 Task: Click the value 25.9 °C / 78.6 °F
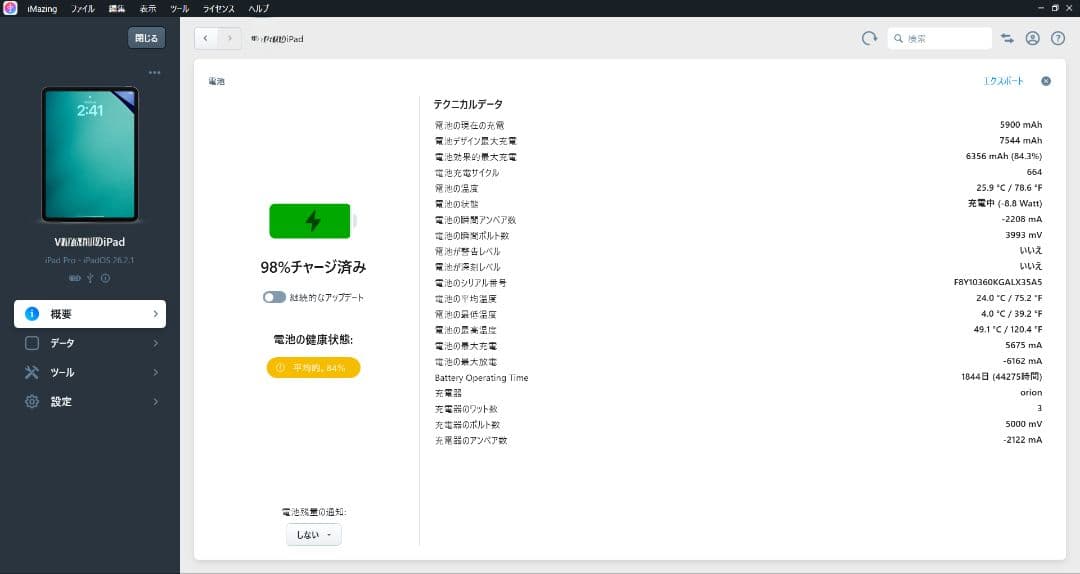pyautogui.click(x=1009, y=187)
